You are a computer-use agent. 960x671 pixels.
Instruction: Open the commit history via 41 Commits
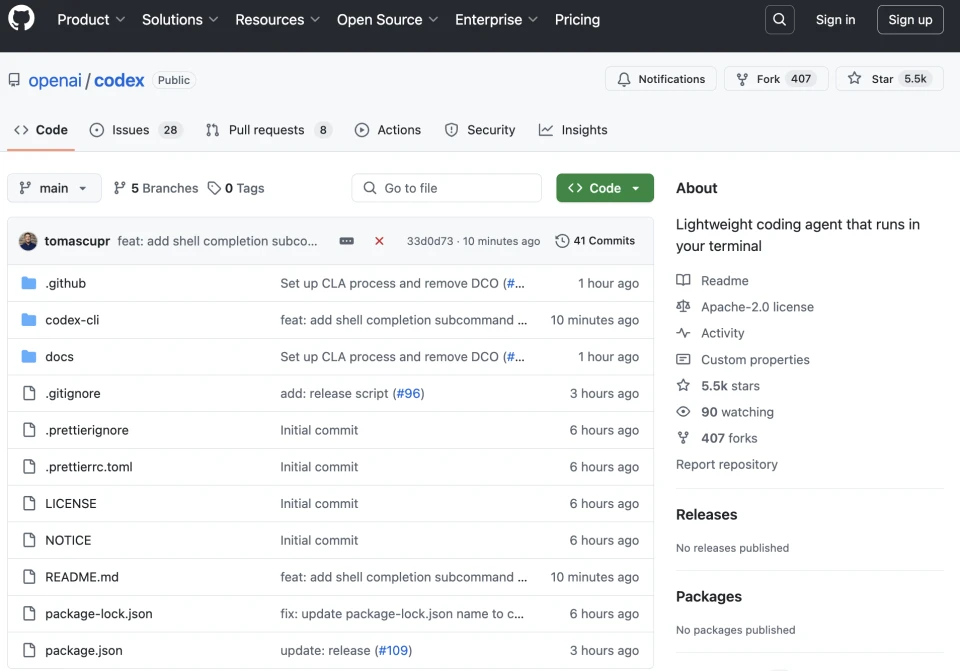[x=595, y=241]
